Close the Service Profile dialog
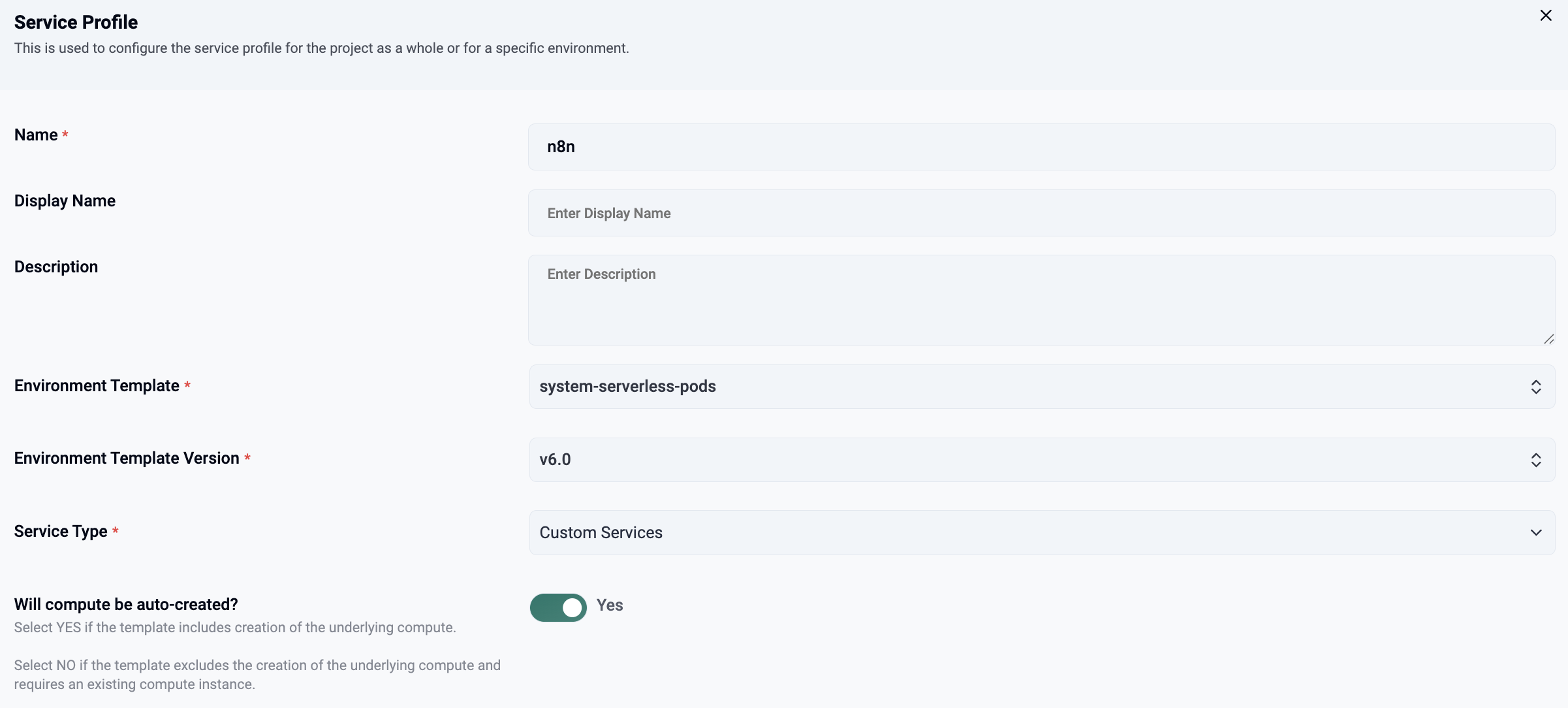The width and height of the screenshot is (1568, 708). tap(1545, 16)
